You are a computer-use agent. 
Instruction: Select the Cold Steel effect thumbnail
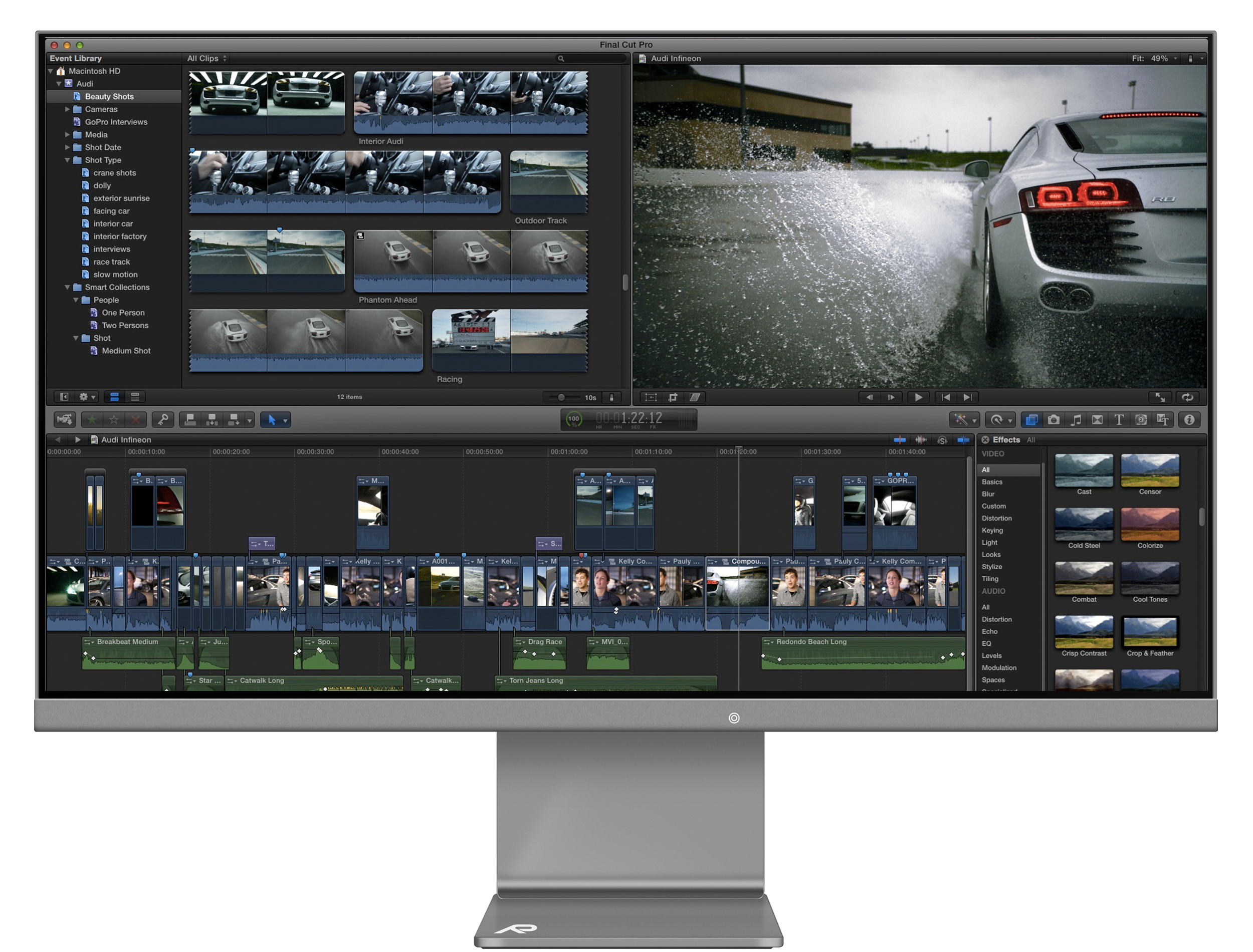[1084, 525]
